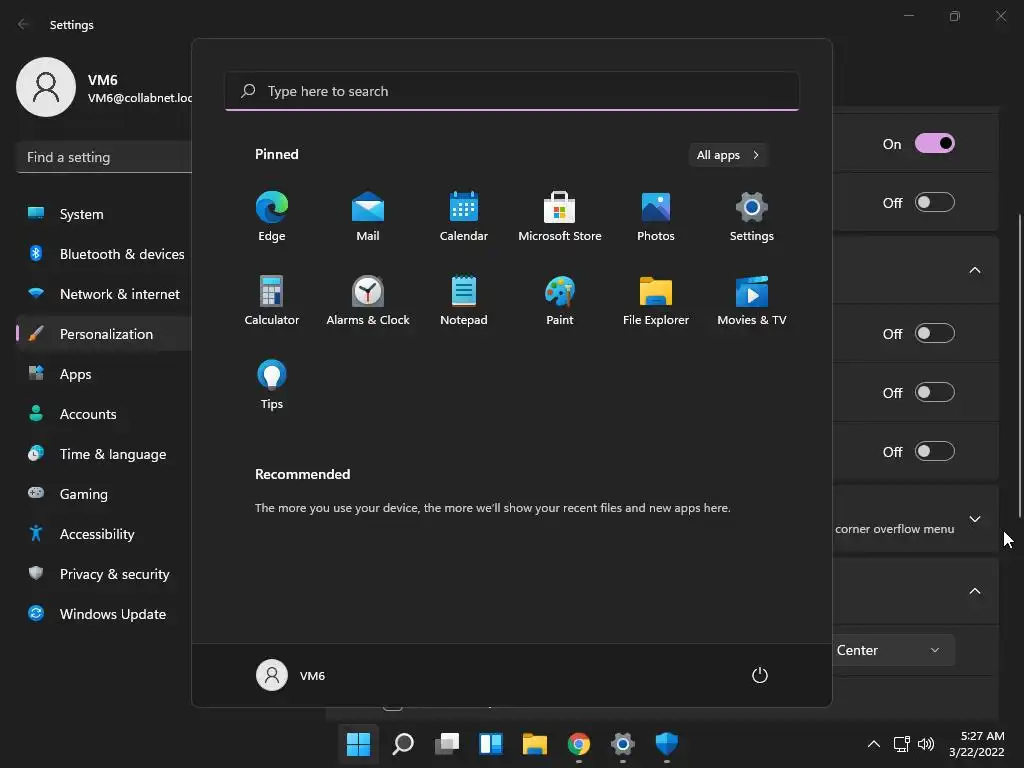This screenshot has height=768, width=1024.
Task: Show All apps list
Action: pyautogui.click(x=728, y=155)
